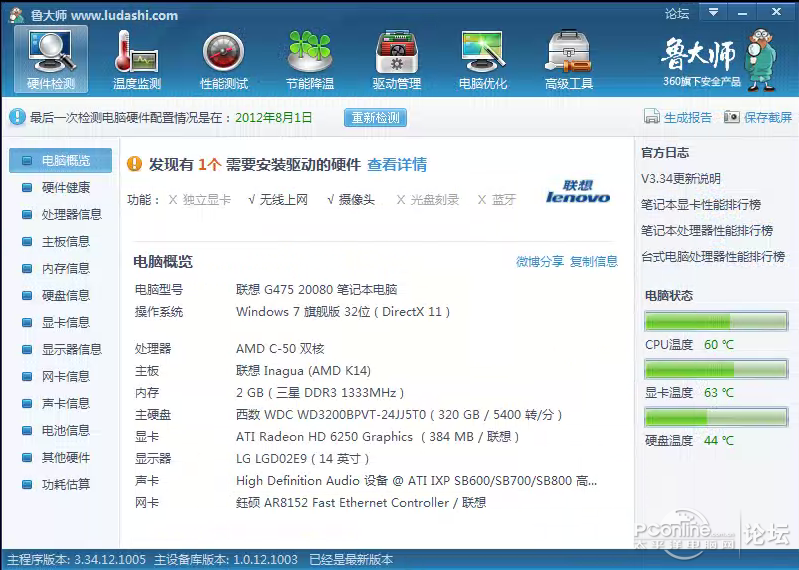Click 独立显卡 feature label
Image resolution: width=799 pixels, height=570 pixels.
(x=206, y=200)
